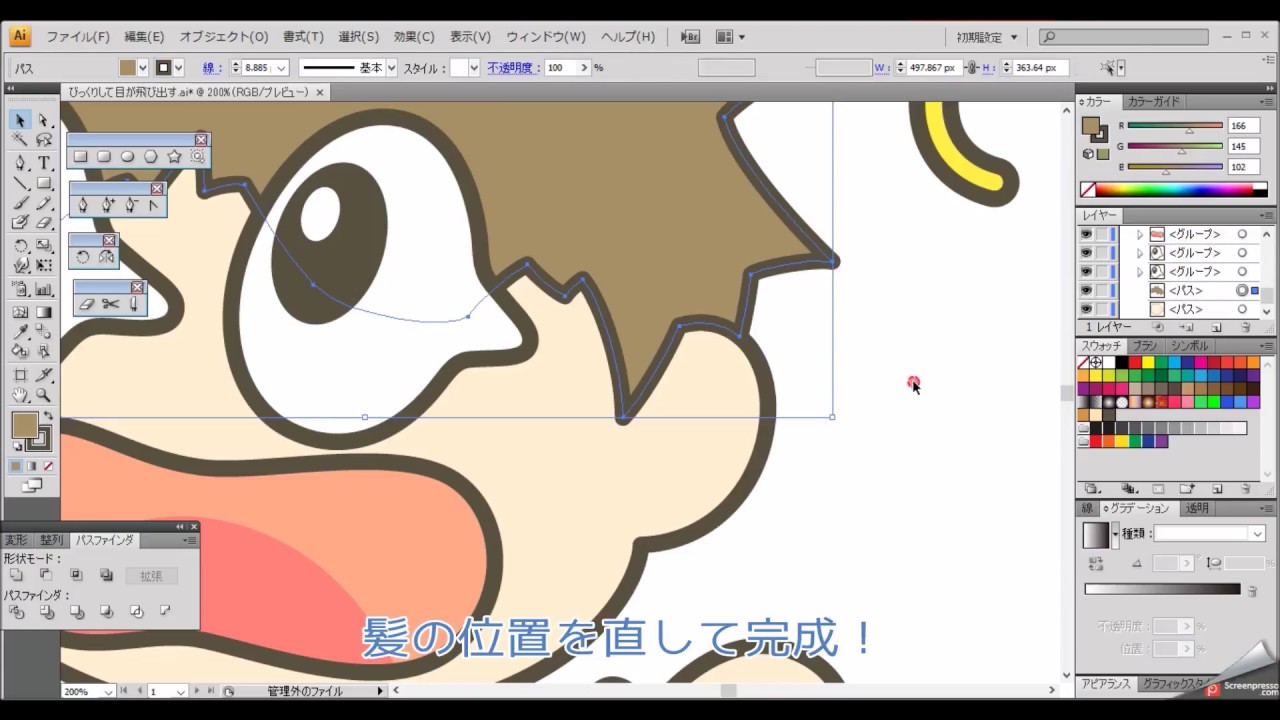The width and height of the screenshot is (1280, 720).
Task: Open the オブジェクト(O) menu
Action: [x=224, y=37]
